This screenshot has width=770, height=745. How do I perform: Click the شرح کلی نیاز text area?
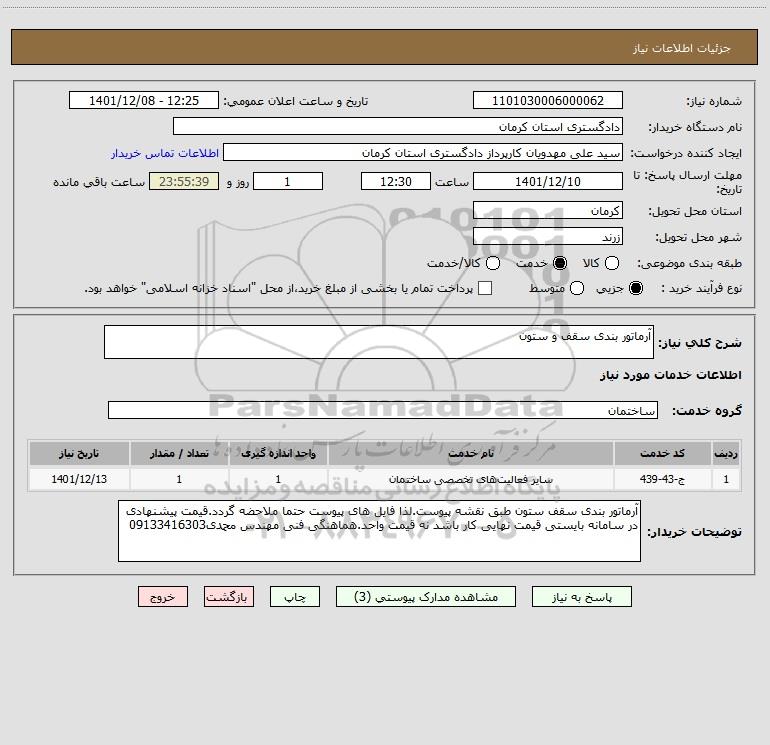coord(379,342)
